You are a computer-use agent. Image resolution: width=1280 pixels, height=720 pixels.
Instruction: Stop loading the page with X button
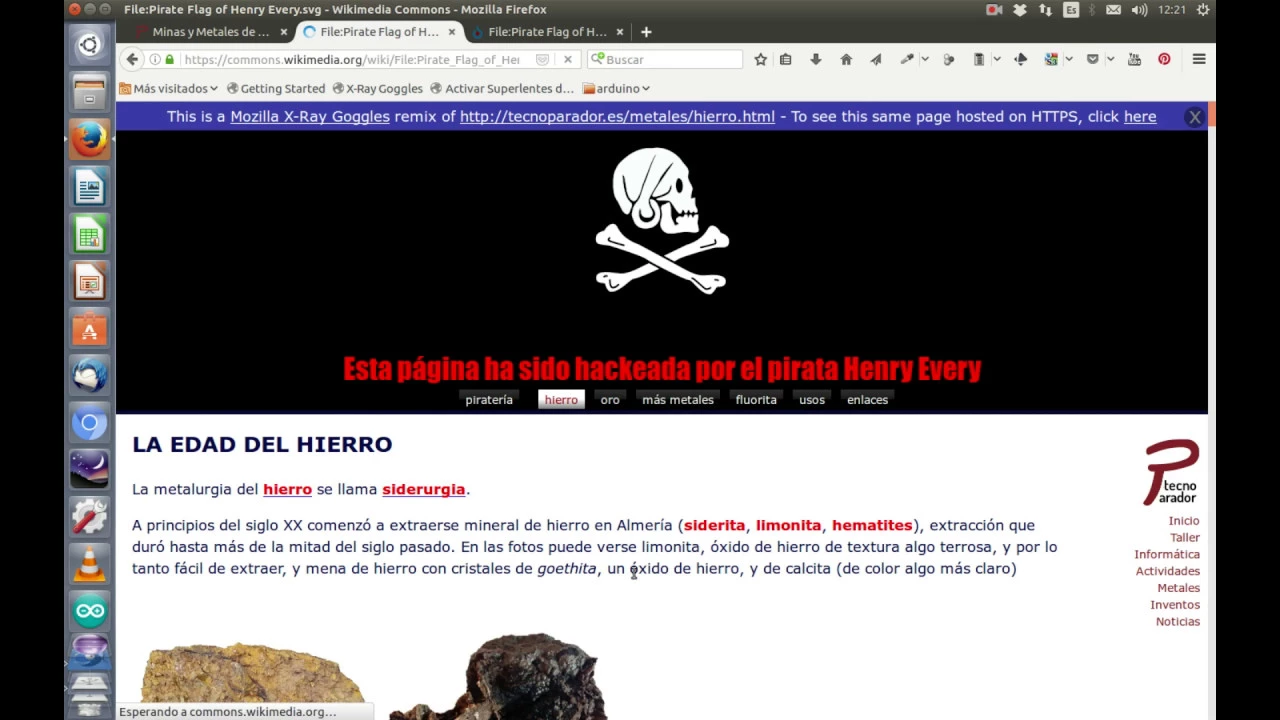[x=568, y=59]
